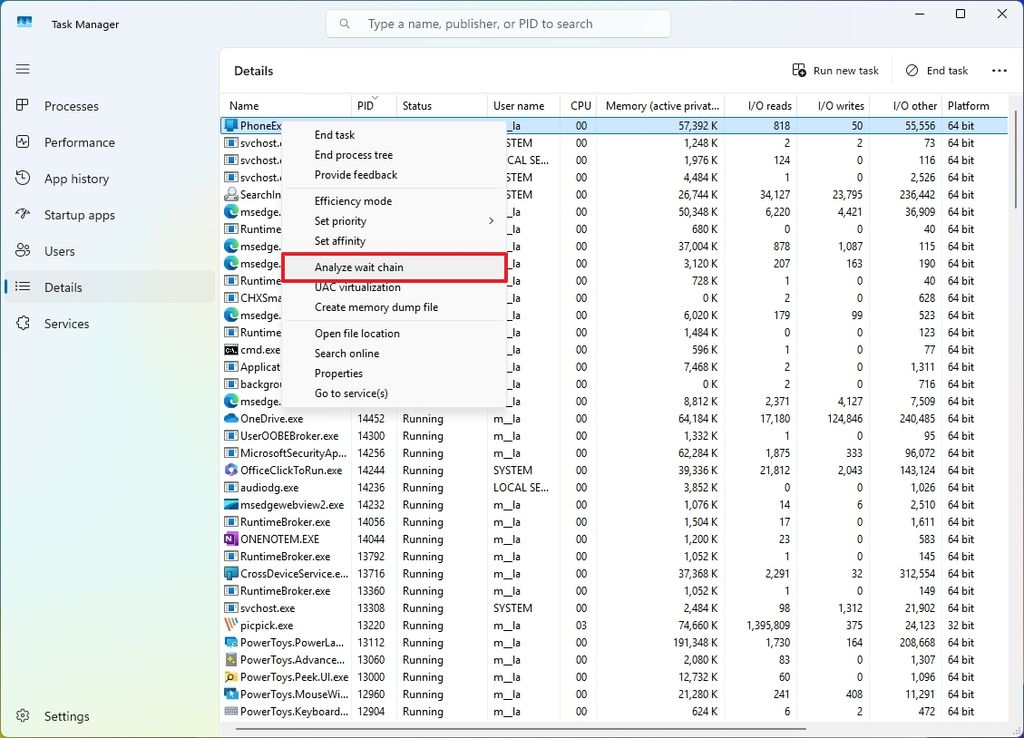1024x738 pixels.
Task: Choose Create memory dump file
Action: pyautogui.click(x=394, y=307)
